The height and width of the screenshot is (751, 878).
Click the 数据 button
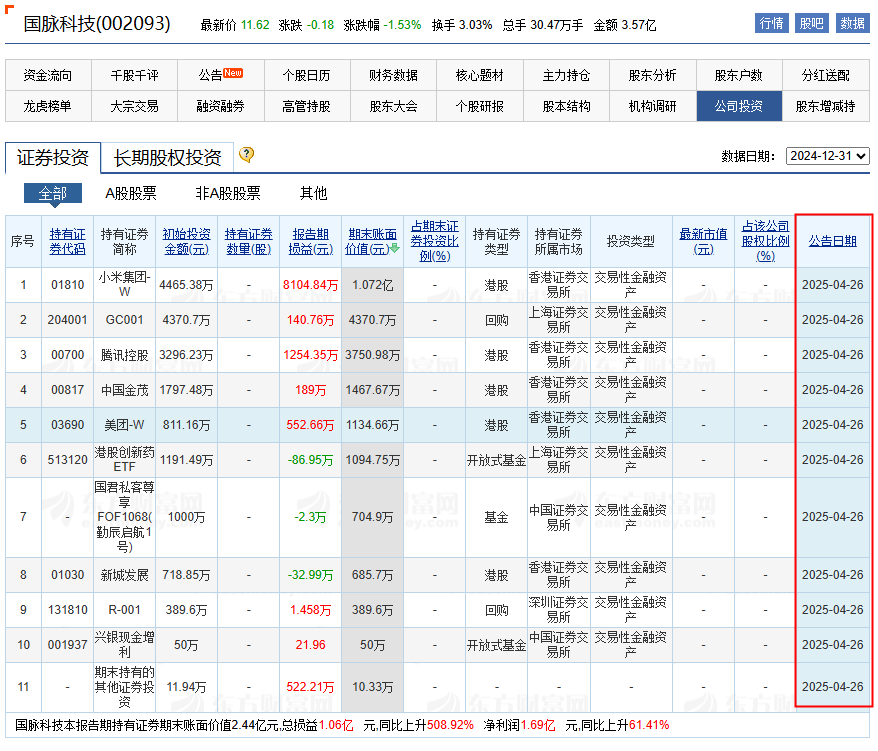852,24
